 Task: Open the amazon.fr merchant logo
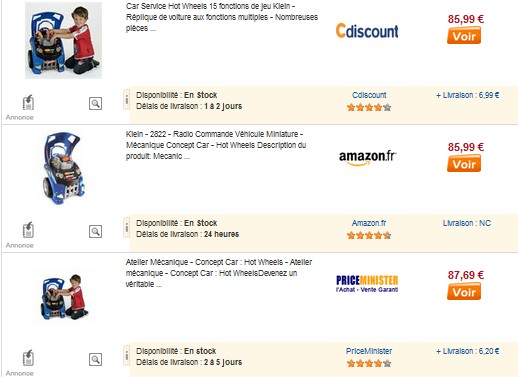pyautogui.click(x=368, y=158)
